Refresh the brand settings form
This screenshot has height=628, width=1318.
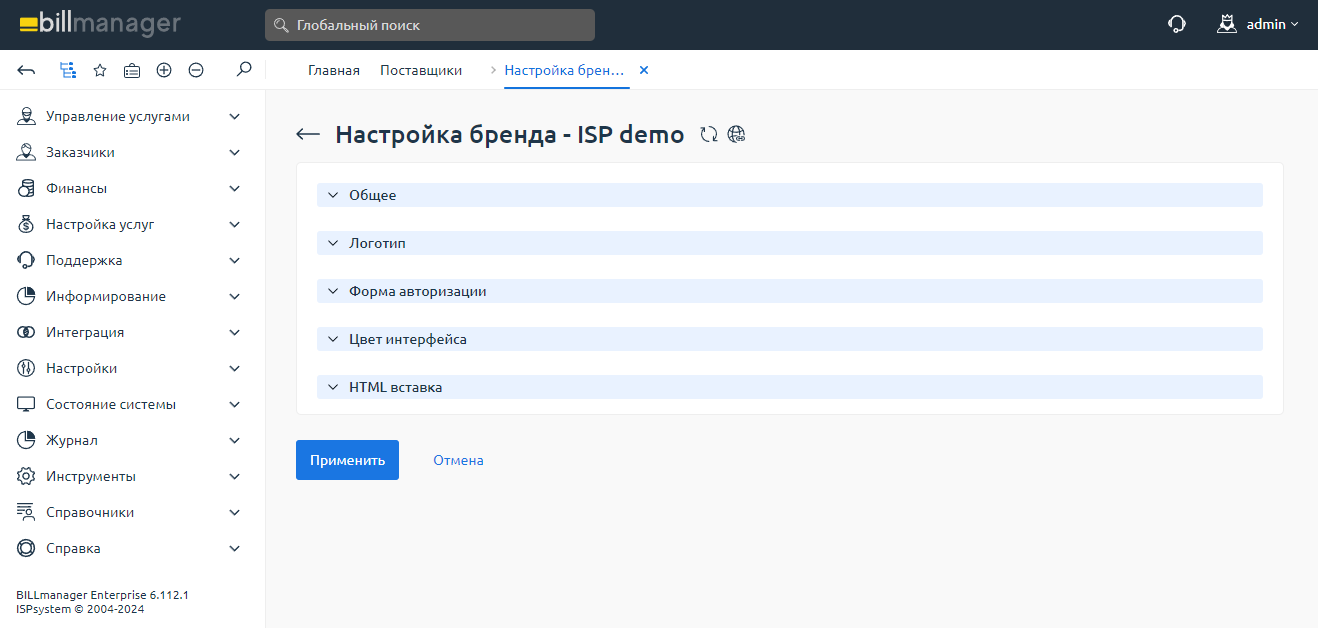[709, 135]
